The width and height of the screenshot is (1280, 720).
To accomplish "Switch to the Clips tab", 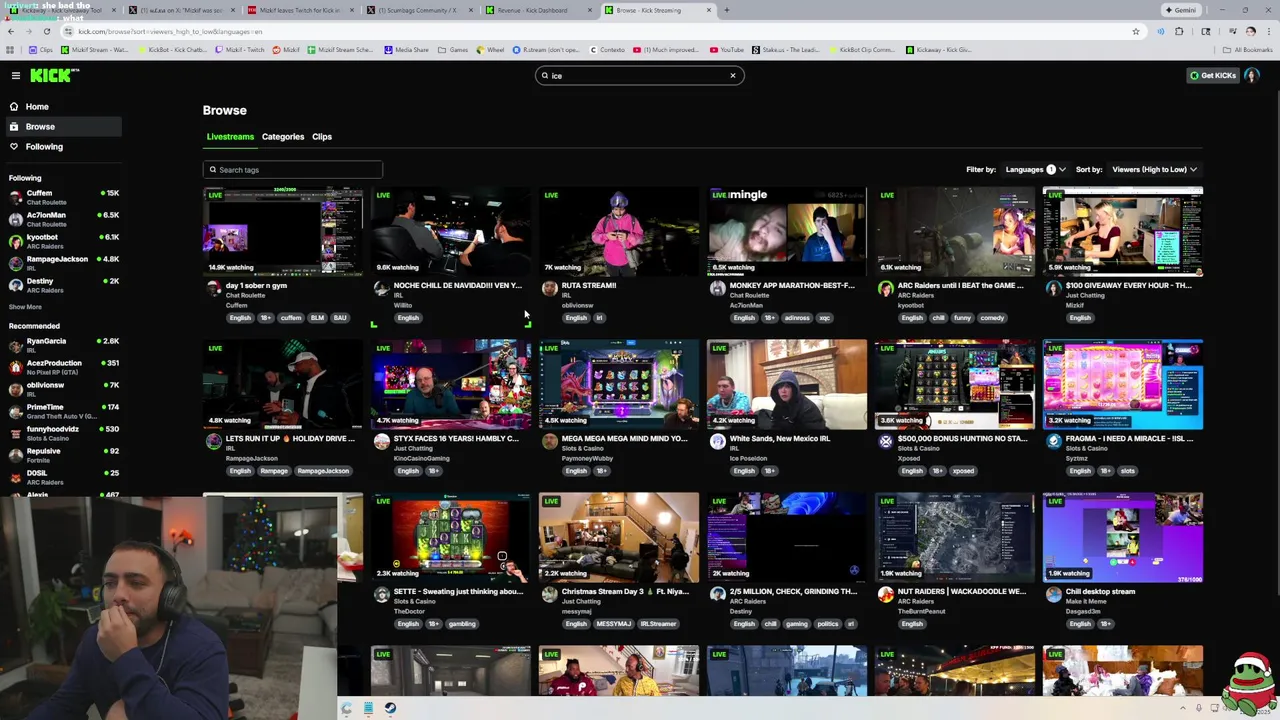I will (322, 136).
